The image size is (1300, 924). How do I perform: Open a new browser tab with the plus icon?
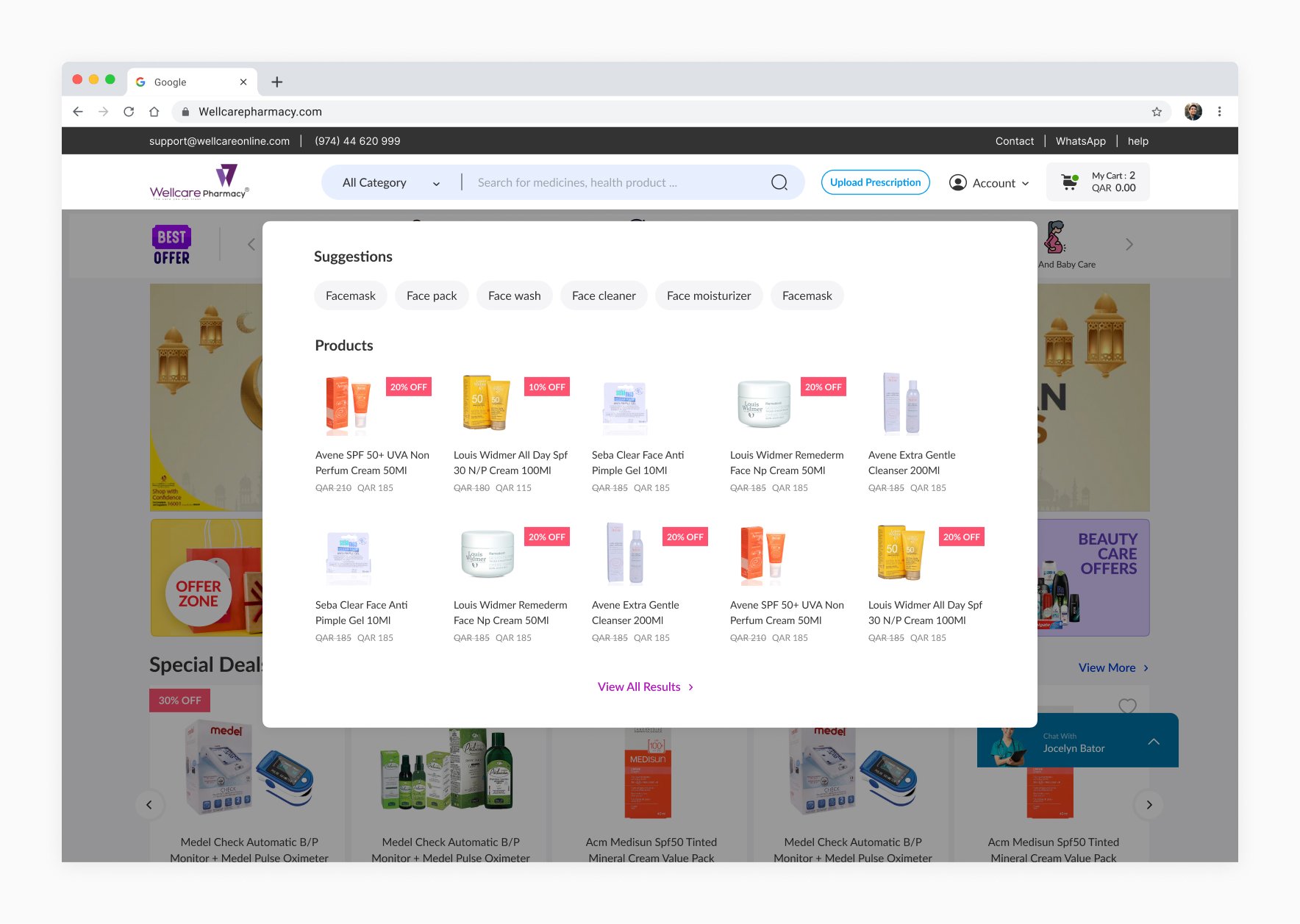[276, 82]
